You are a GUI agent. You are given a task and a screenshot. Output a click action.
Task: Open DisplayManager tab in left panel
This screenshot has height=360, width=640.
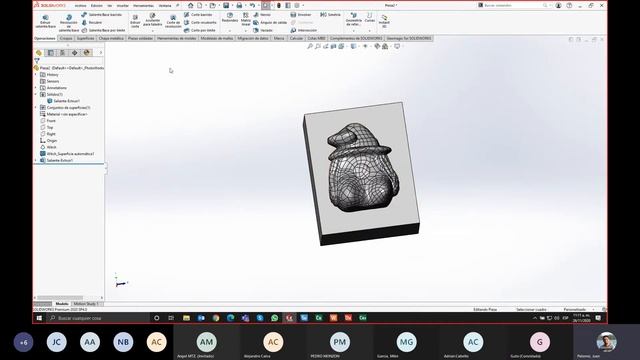[x=86, y=53]
